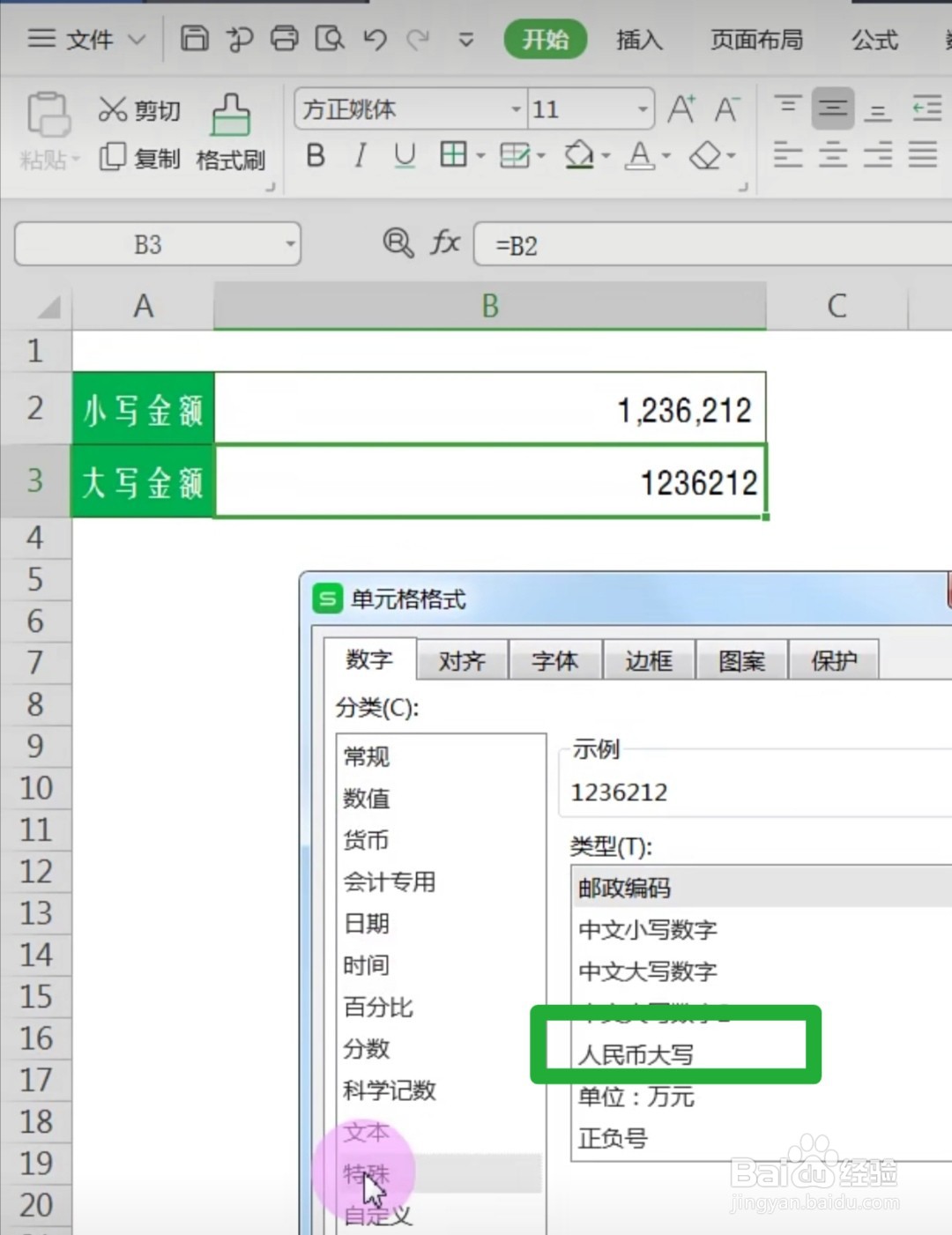Switch to the 插入 ribbon tab

coord(638,40)
